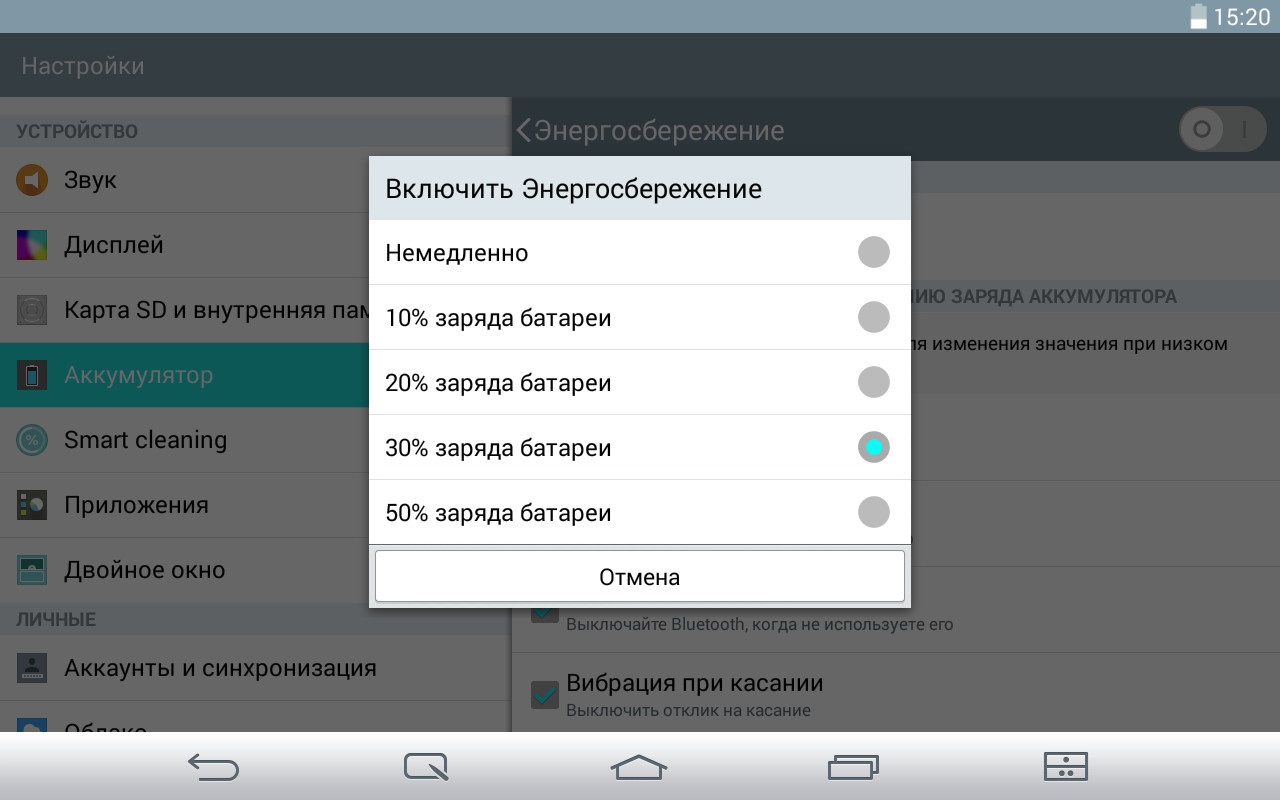
Task: Select 10% заряда батареи radio button
Action: 873,318
